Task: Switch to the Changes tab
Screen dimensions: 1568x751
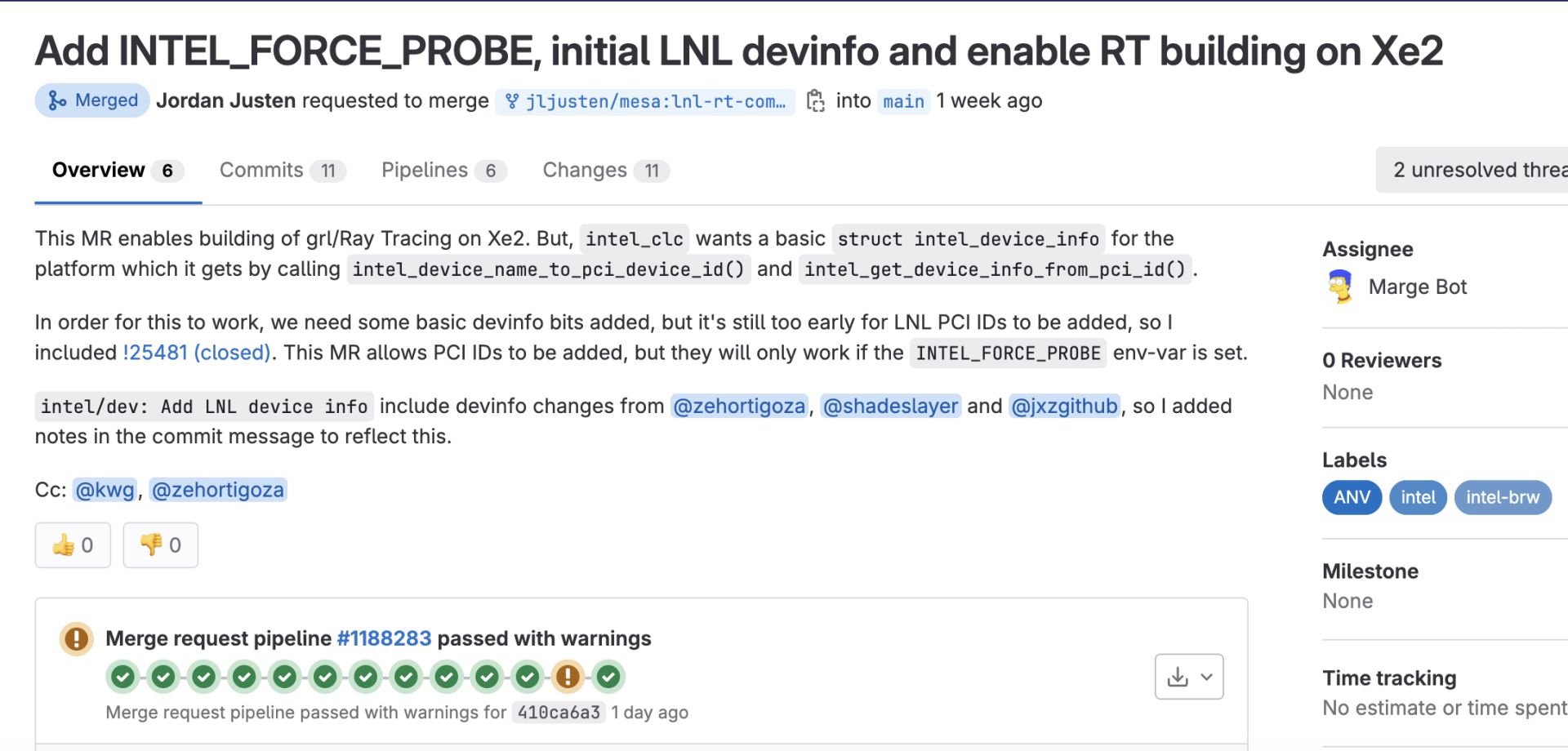Action: 585,170
